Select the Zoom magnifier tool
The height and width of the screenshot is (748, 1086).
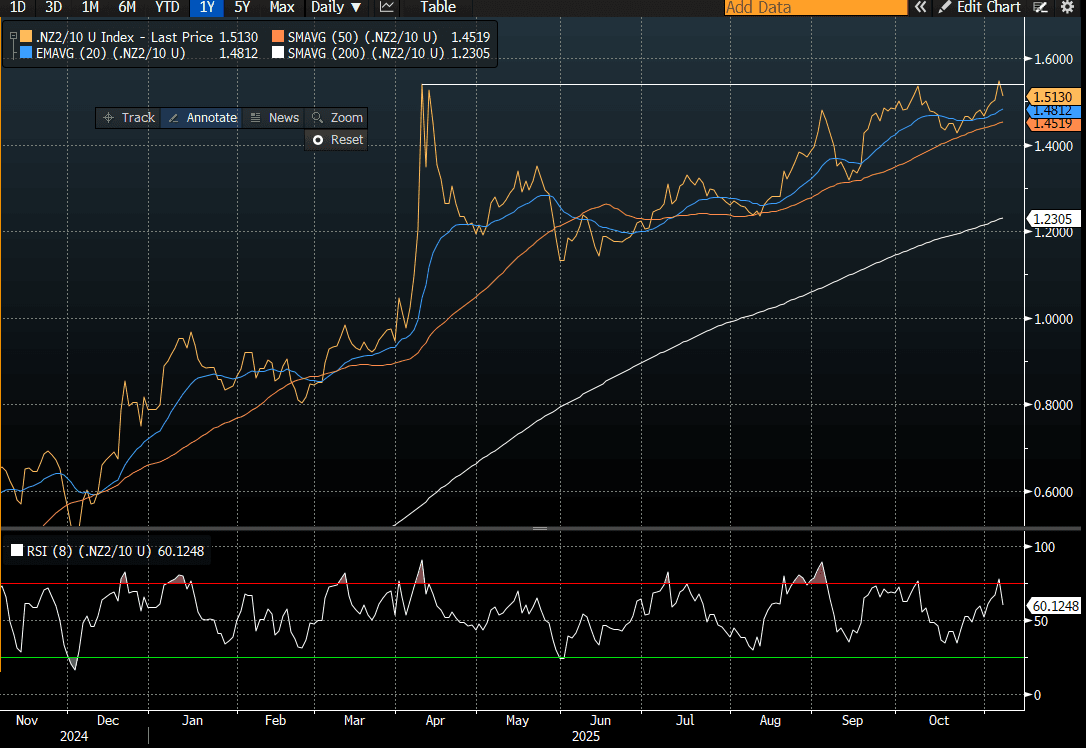(337, 117)
